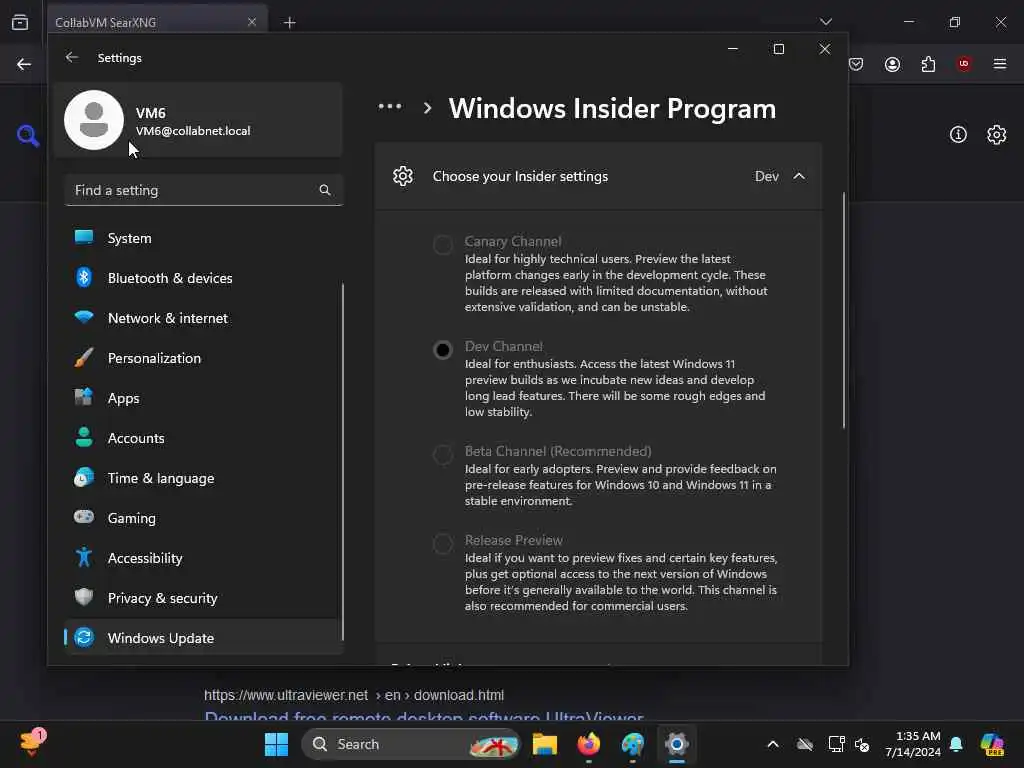
Task: Open Firefox tab overview button
Action: 20,22
